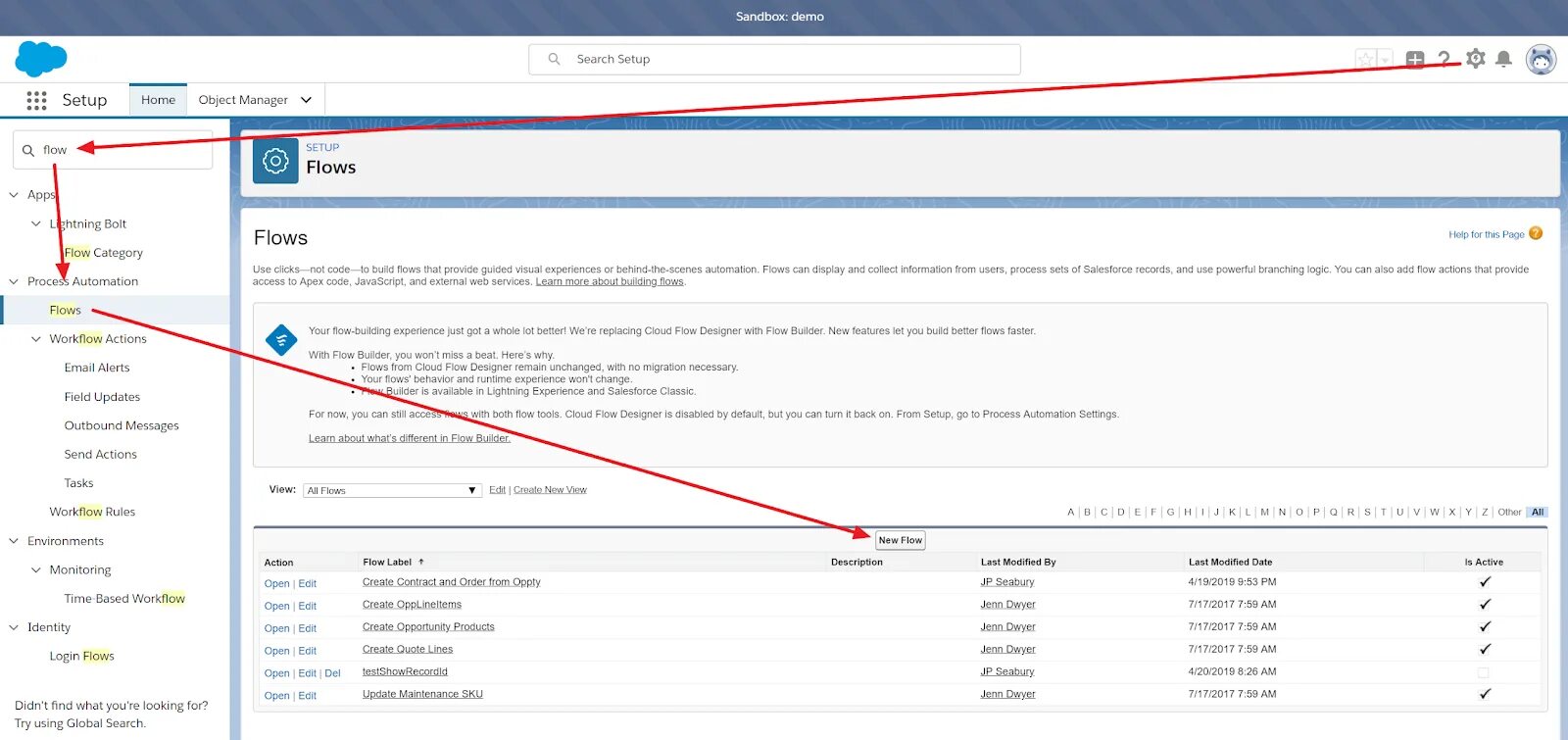This screenshot has height=740, width=1568.
Task: Collapse the Apps tree section
Action: tap(14, 195)
